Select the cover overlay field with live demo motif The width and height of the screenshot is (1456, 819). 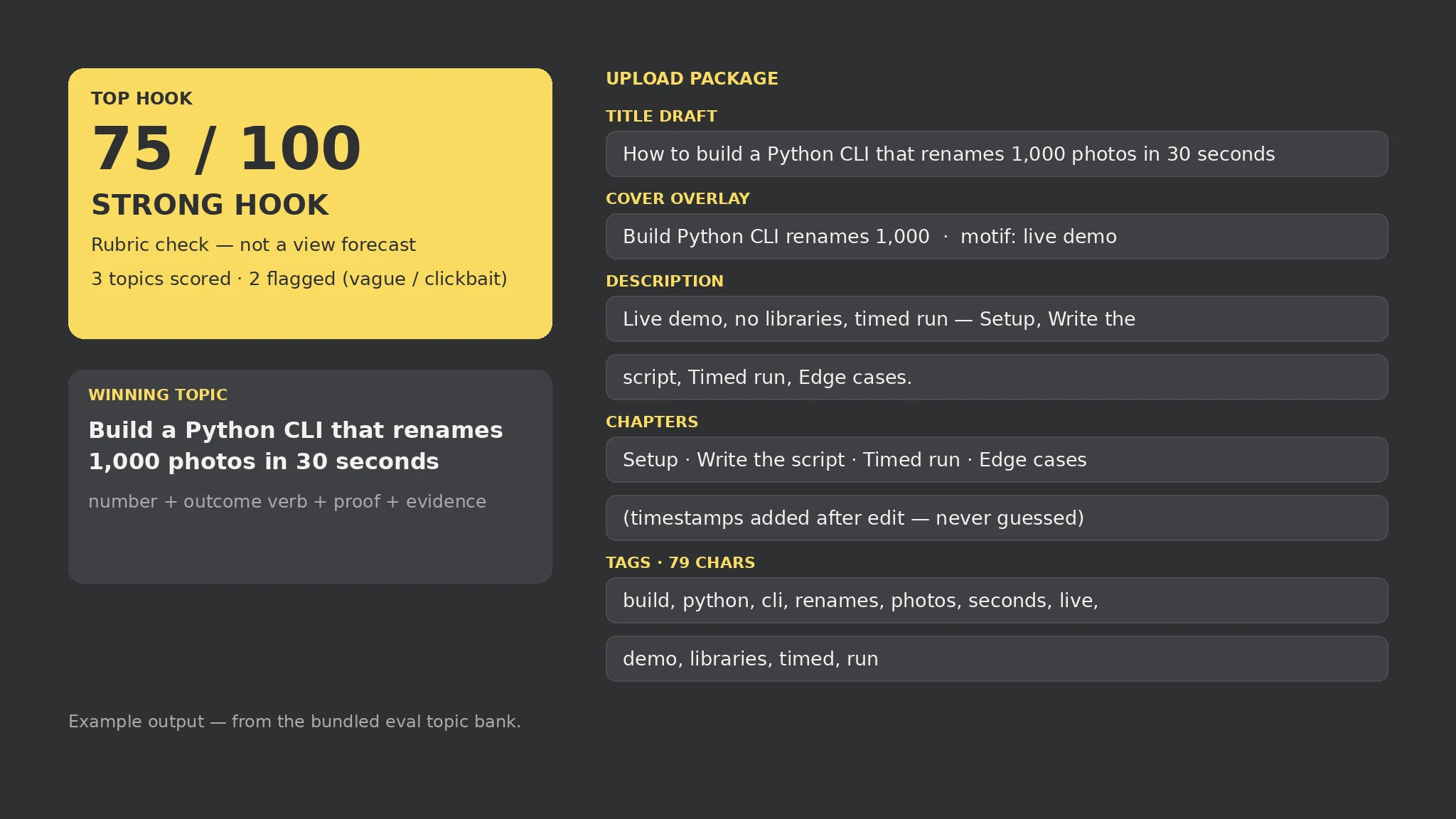pos(997,236)
